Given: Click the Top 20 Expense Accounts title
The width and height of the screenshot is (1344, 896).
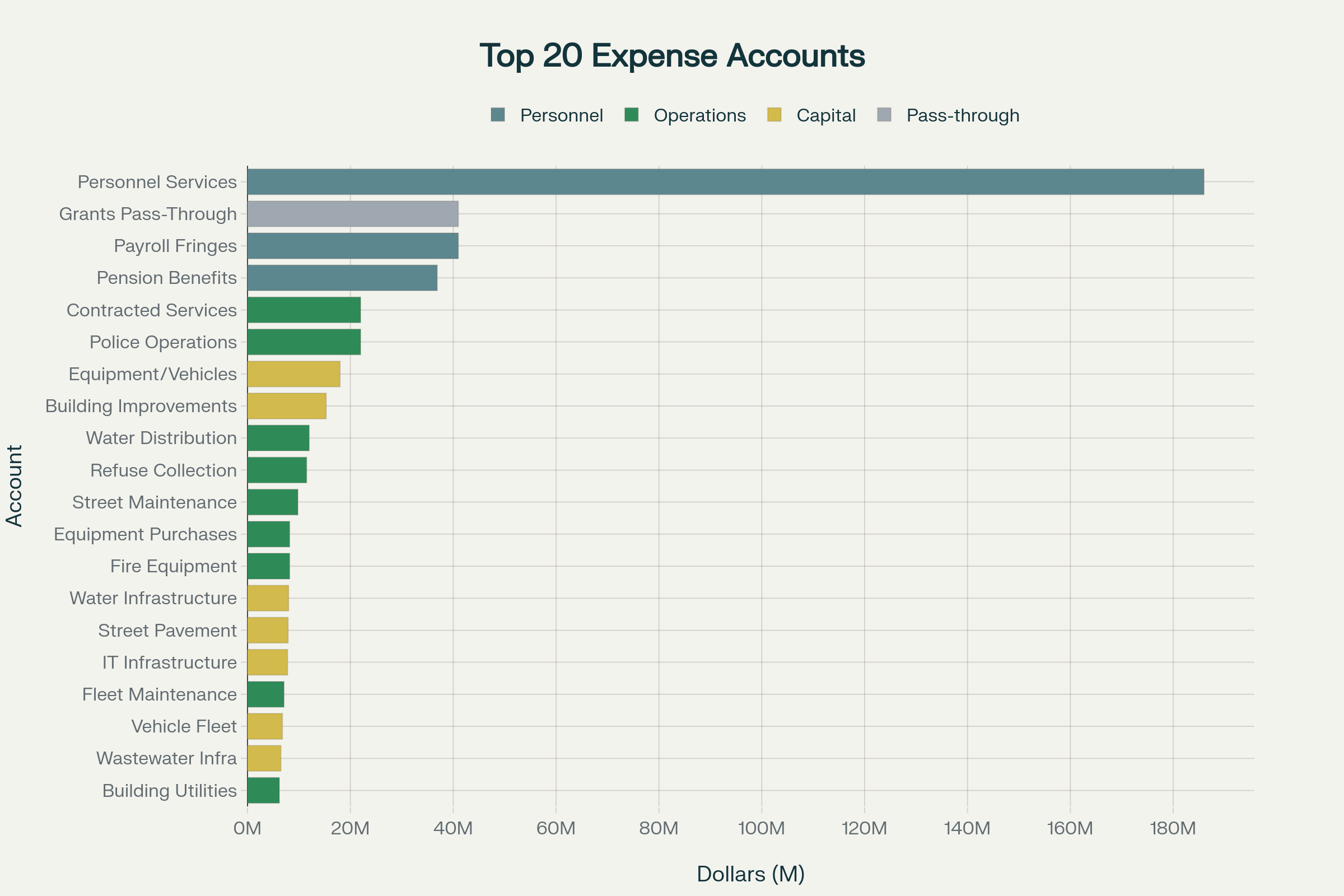Looking at the screenshot, I should coord(672,55).
